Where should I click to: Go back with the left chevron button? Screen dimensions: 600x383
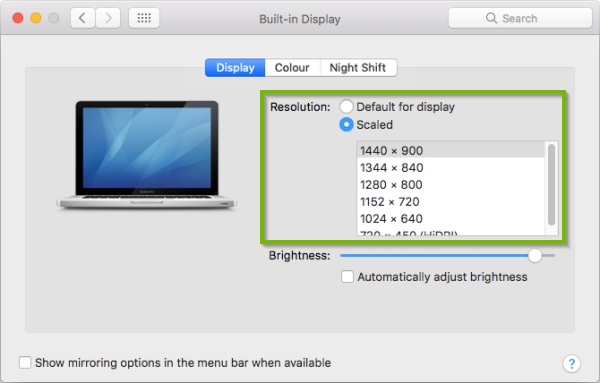tap(83, 18)
